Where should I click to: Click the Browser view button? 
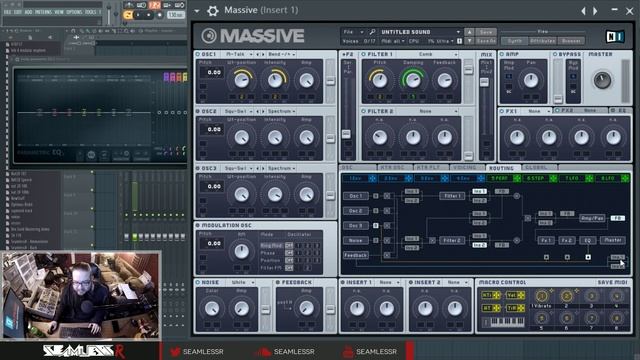[571, 41]
